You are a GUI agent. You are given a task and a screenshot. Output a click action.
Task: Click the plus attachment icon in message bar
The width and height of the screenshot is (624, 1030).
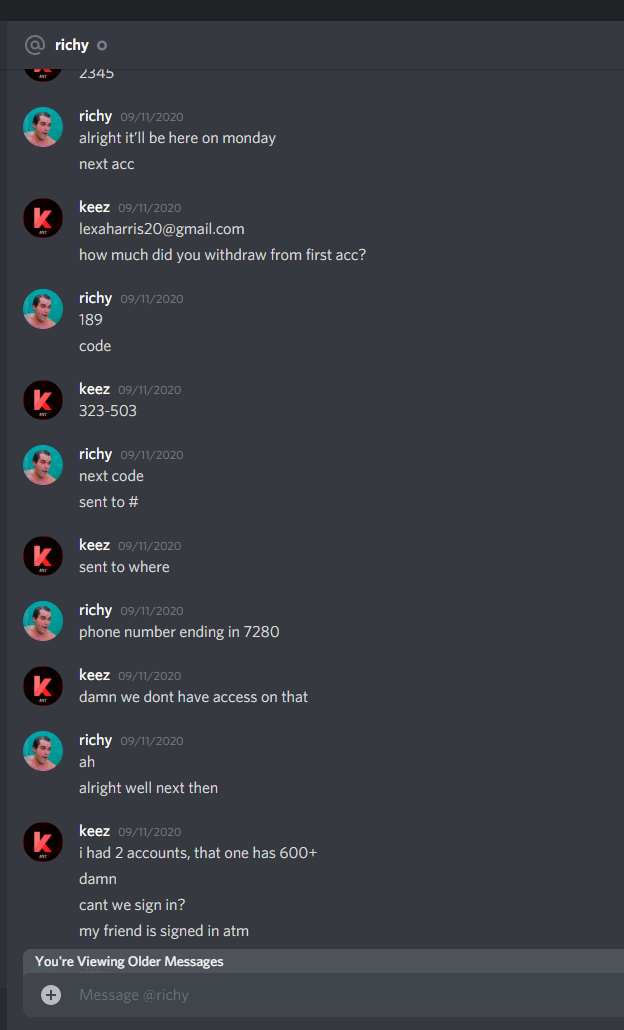click(51, 995)
